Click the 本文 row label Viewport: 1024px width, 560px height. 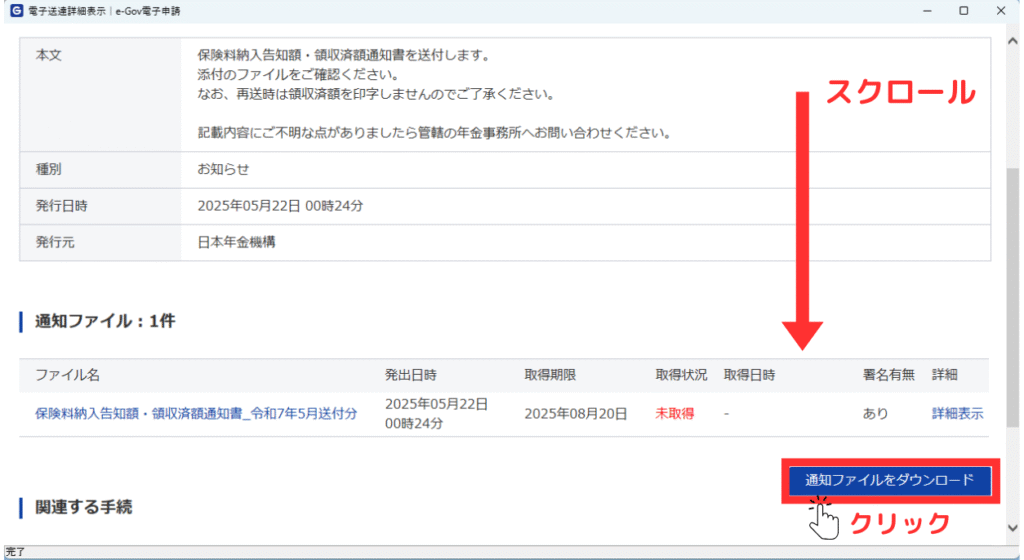48,55
